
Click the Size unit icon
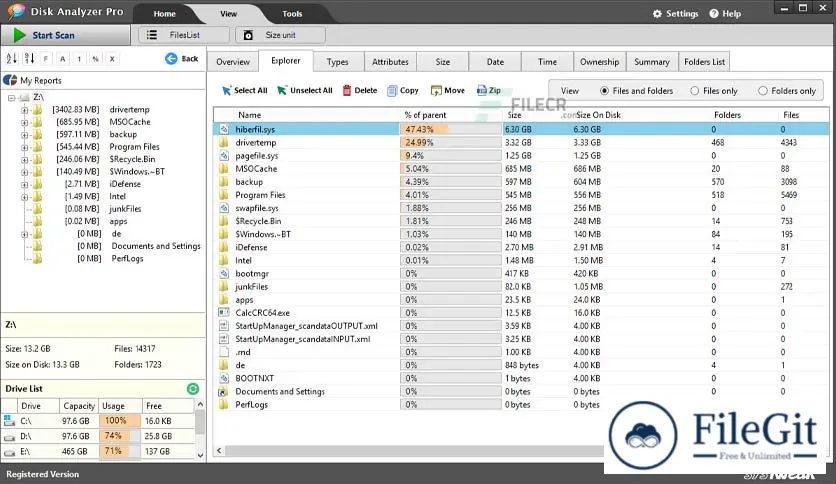pos(248,35)
